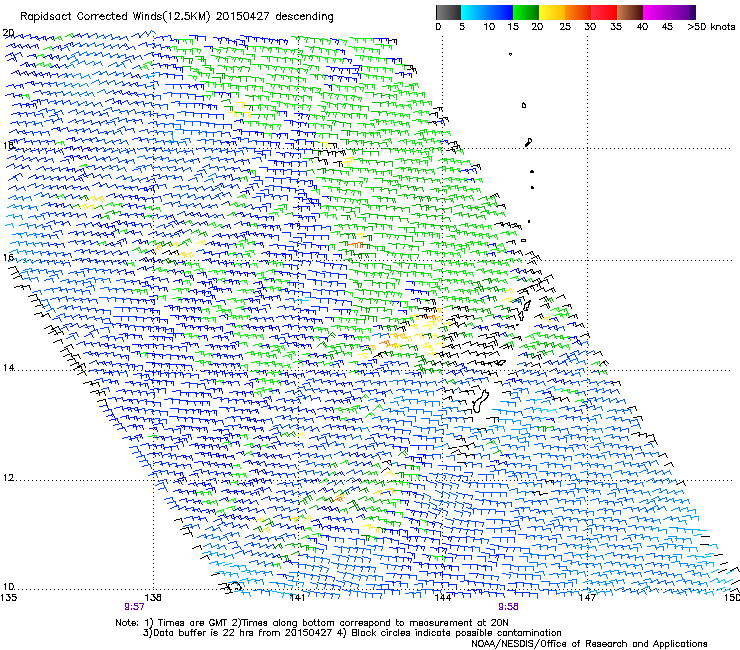Click the chart title 'Rapidscat Corrected Winds(12.5KM)'
This screenshot has height=650, width=740.
(x=115, y=17)
